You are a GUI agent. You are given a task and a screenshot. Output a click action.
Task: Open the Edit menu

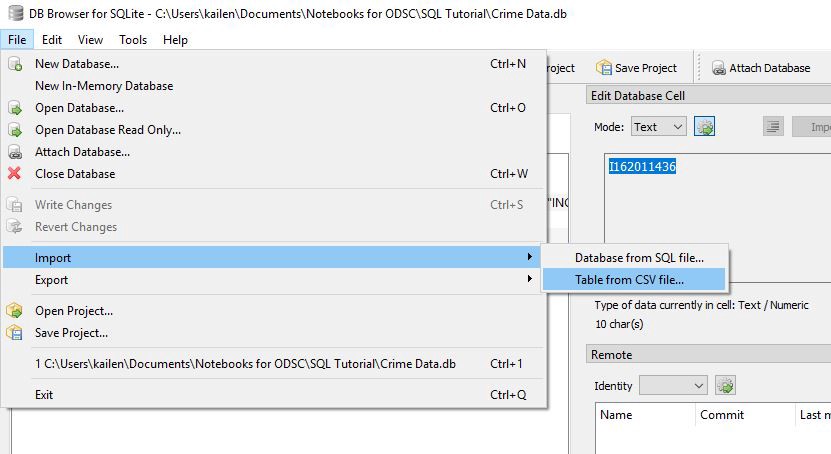tap(52, 40)
